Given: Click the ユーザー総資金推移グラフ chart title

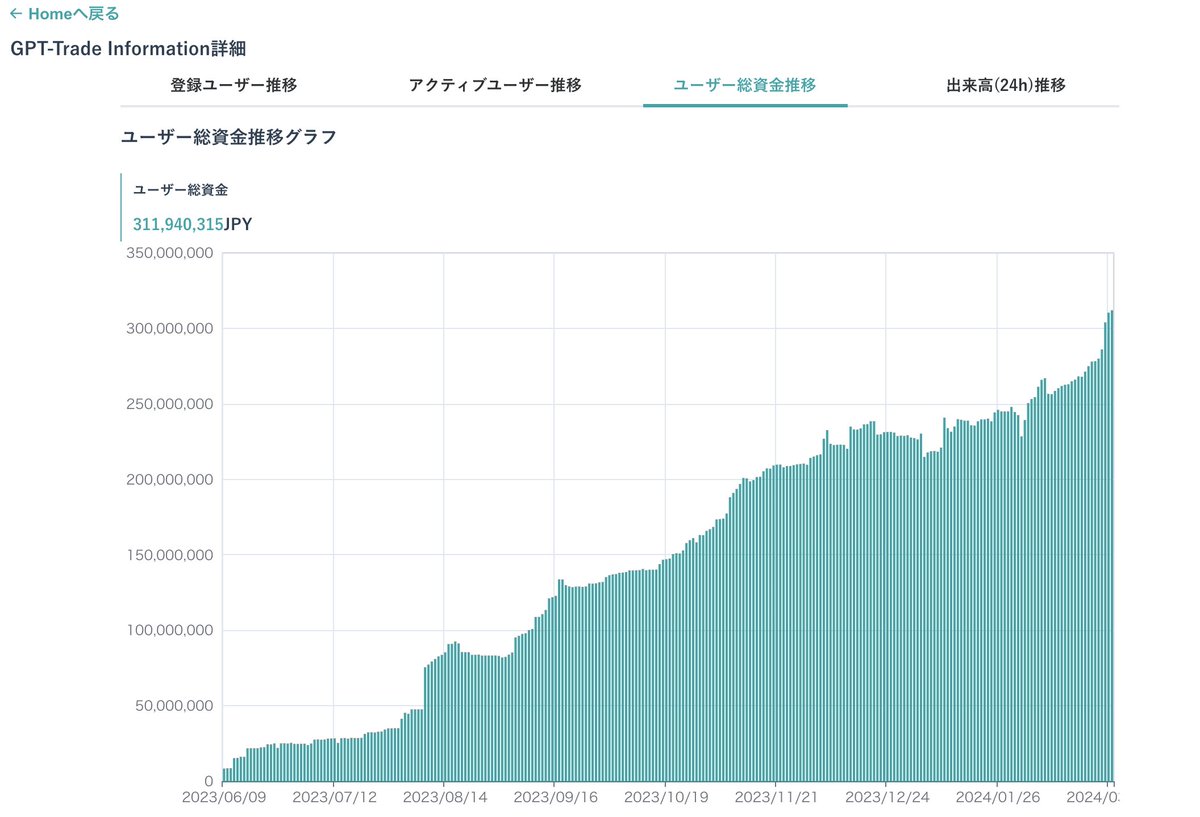Looking at the screenshot, I should [x=229, y=136].
